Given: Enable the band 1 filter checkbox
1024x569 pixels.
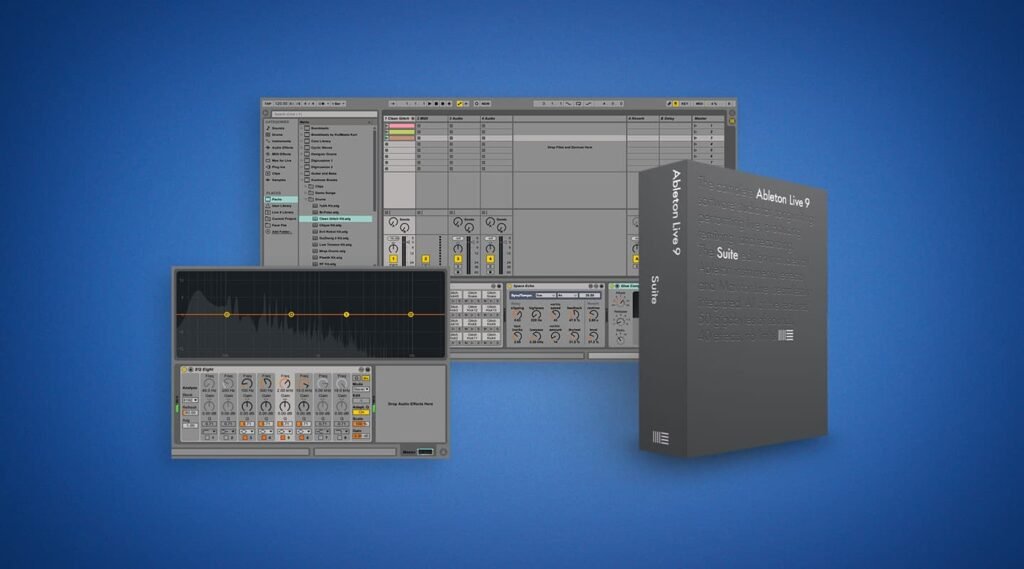Looking at the screenshot, I should click(207, 438).
